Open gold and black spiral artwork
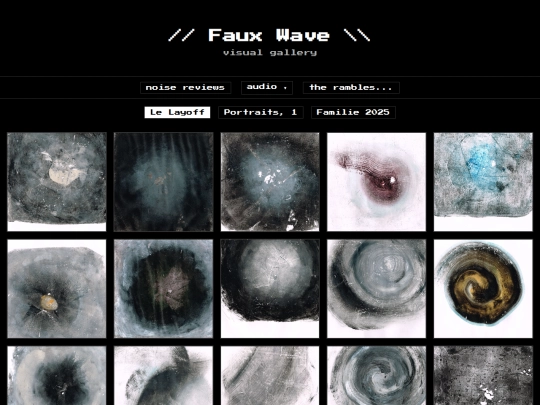This screenshot has width=540, height=405. (x=483, y=289)
